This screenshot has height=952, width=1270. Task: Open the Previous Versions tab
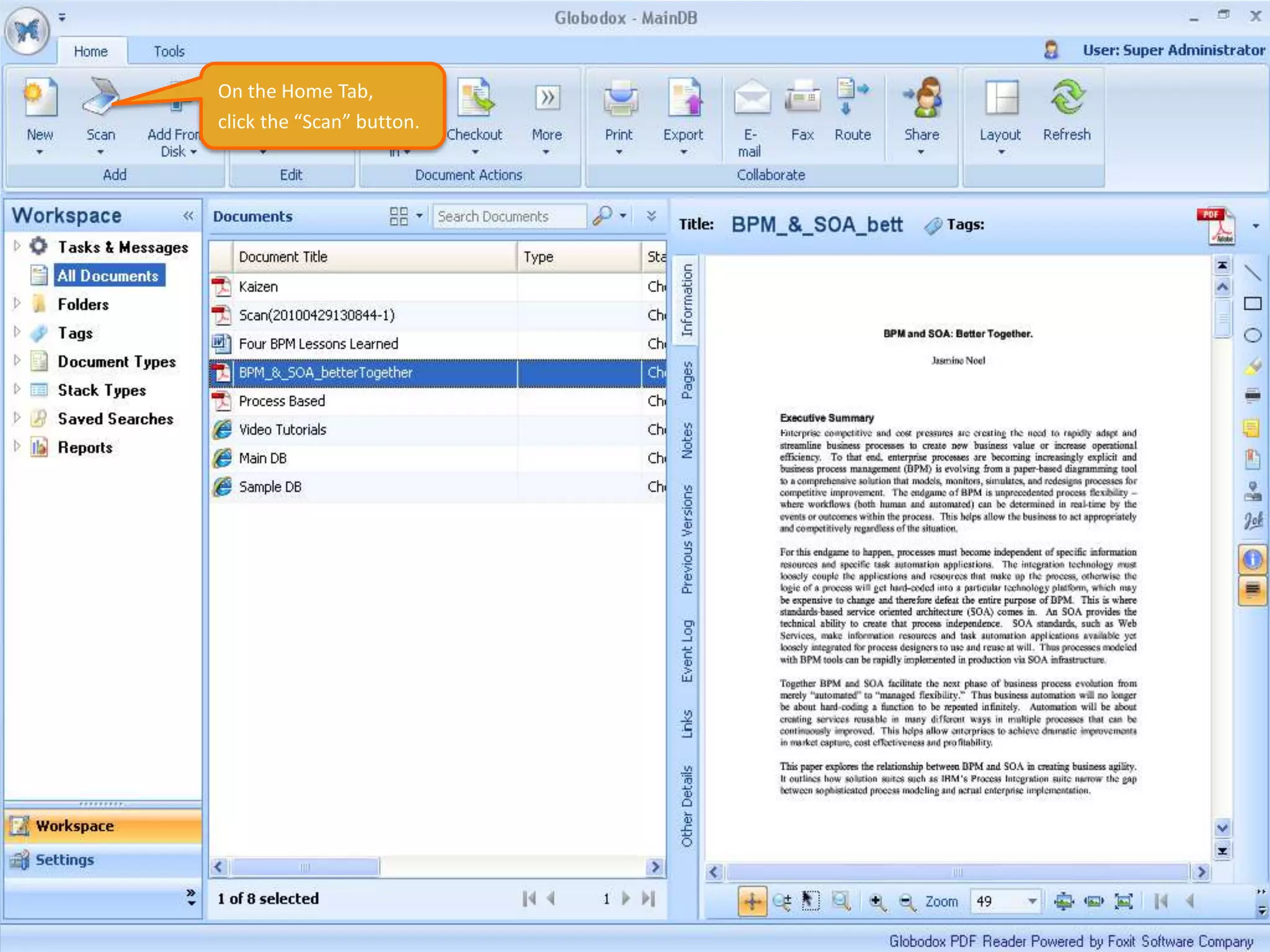click(x=686, y=539)
